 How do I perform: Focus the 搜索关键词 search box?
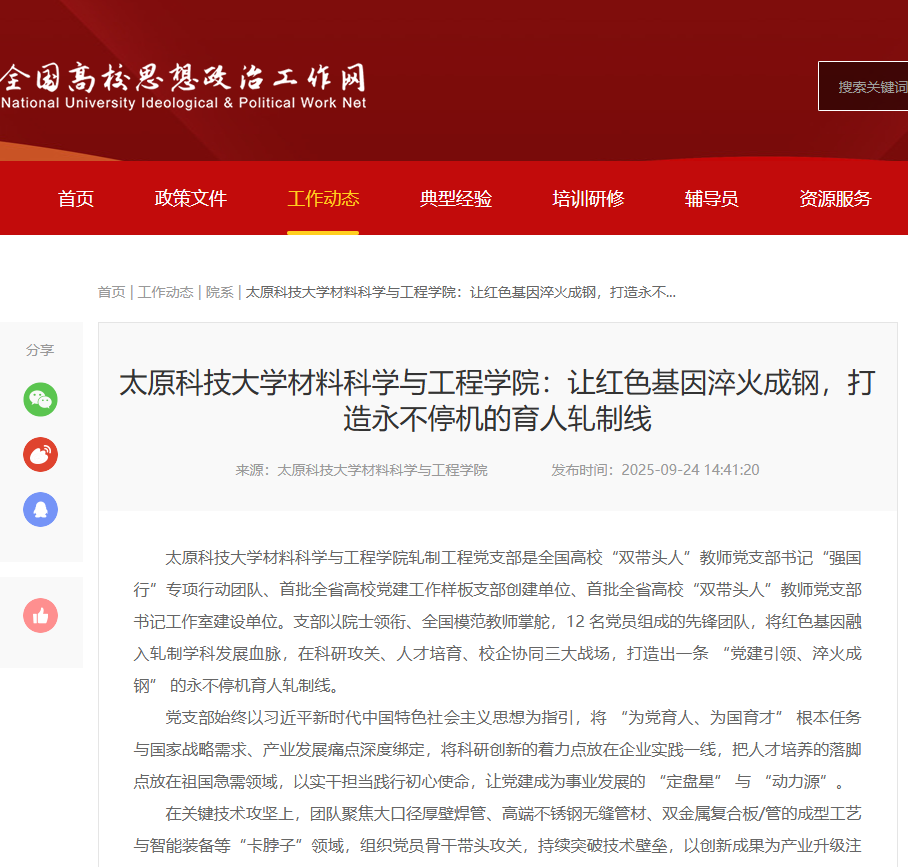point(866,87)
